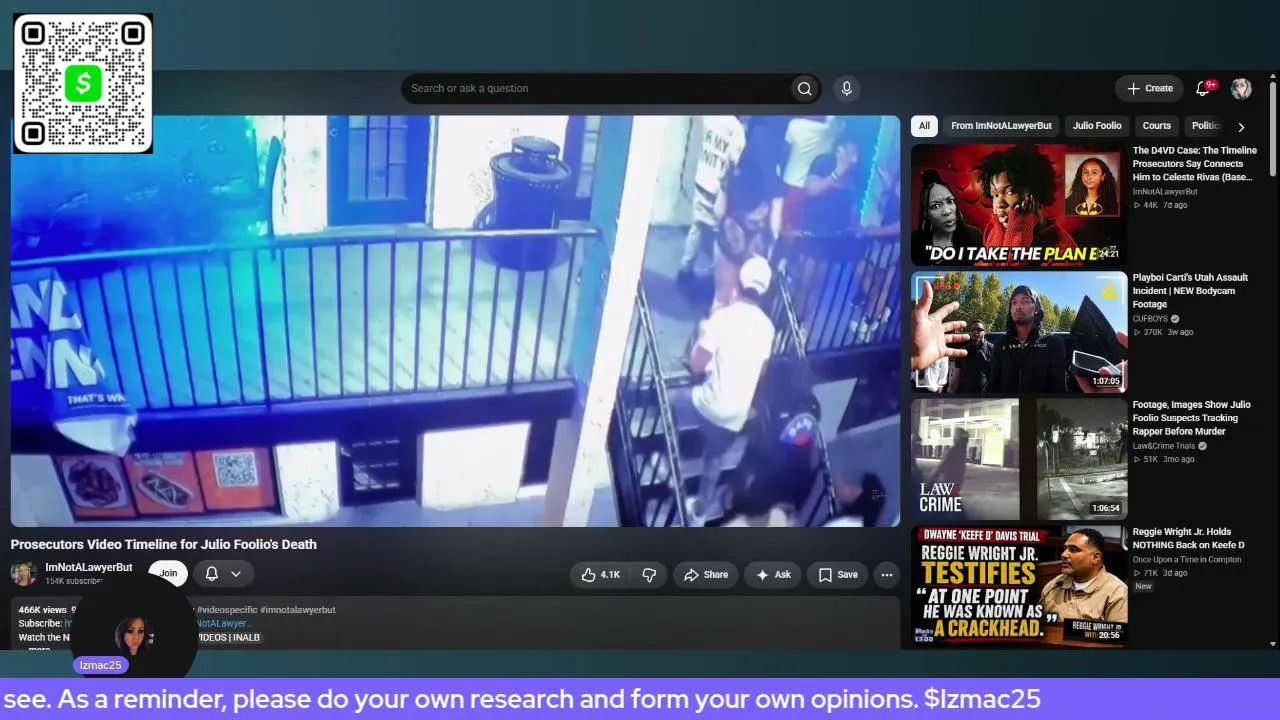
Task: Click "Once Upon a Time in Compton" channel
Action: pyautogui.click(x=1187, y=559)
